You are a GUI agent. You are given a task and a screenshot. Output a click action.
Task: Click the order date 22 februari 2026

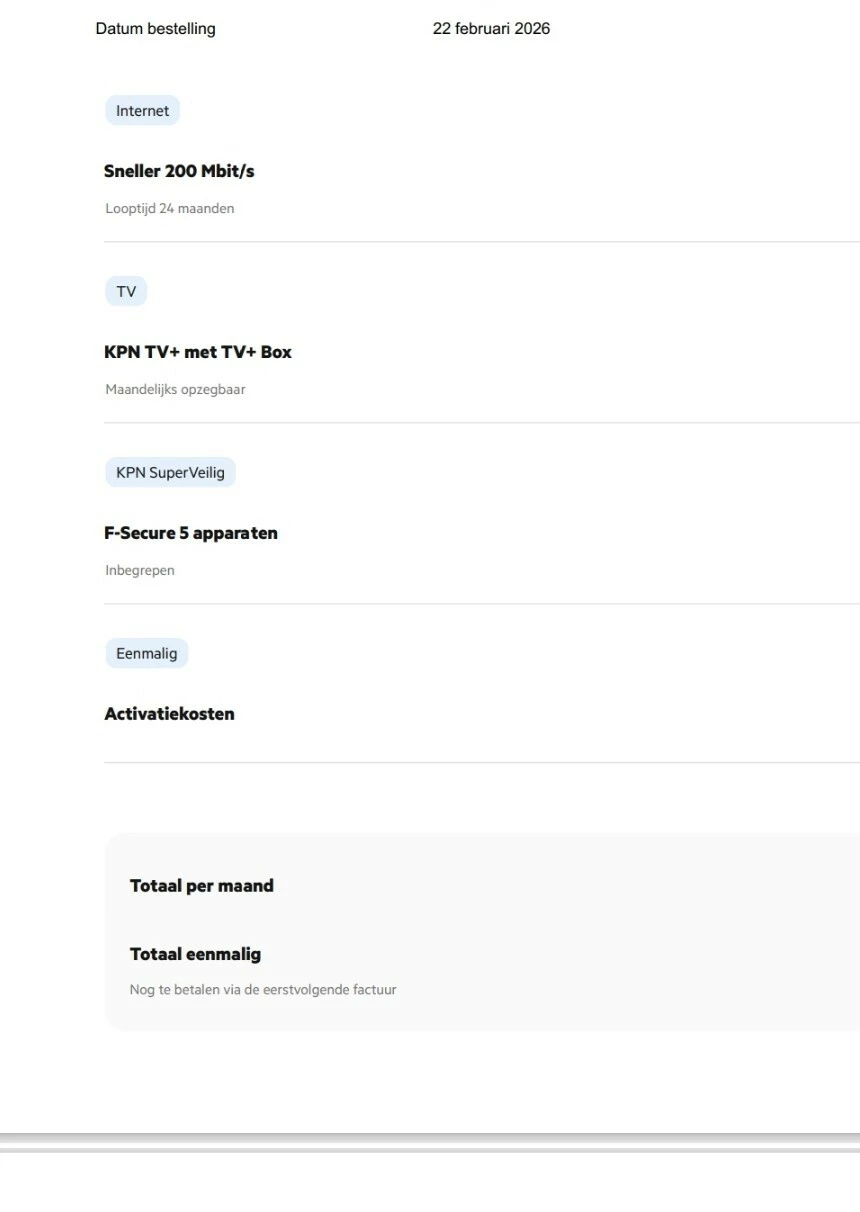coord(491,29)
